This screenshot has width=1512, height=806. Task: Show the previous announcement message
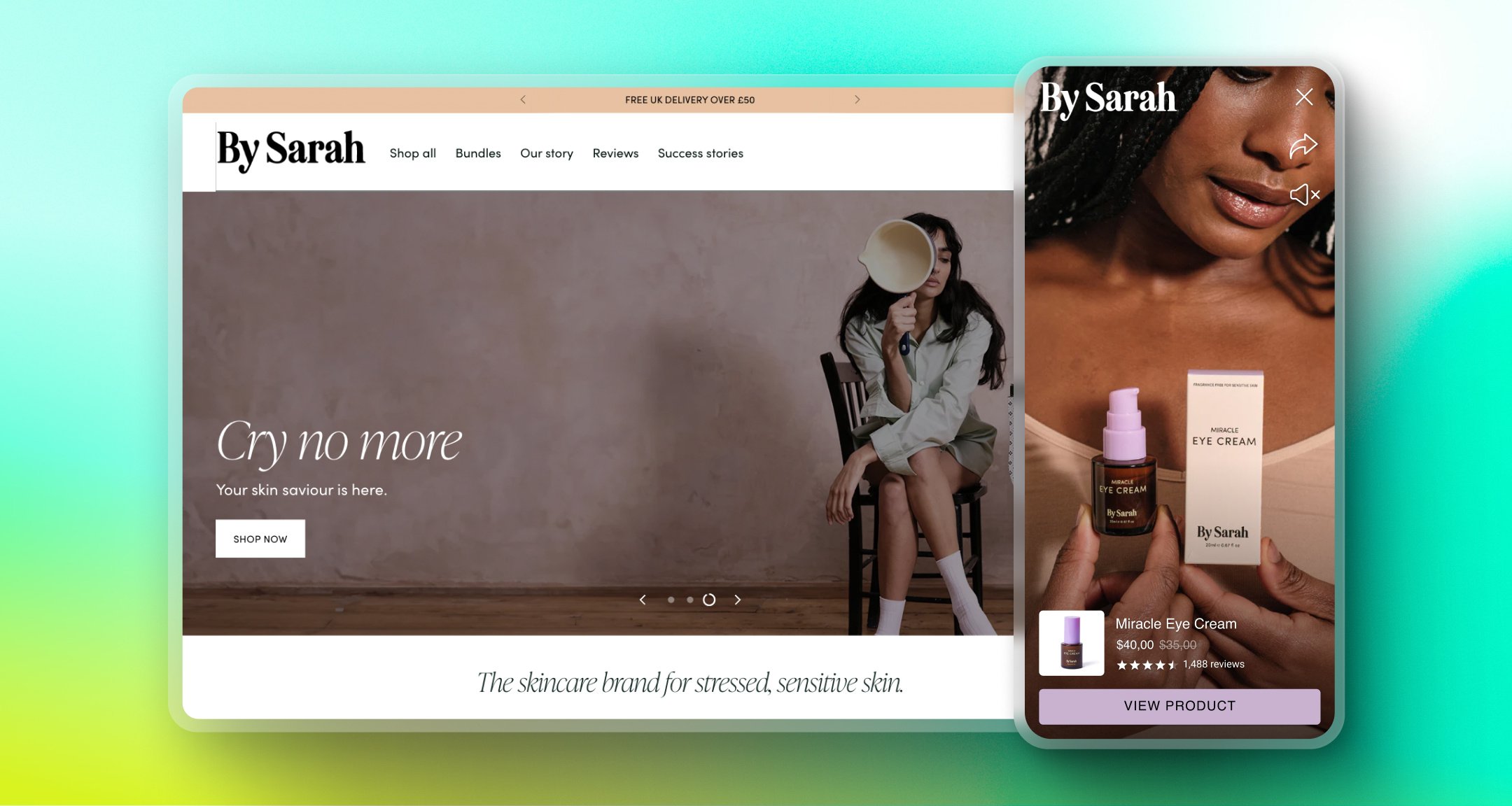[523, 99]
